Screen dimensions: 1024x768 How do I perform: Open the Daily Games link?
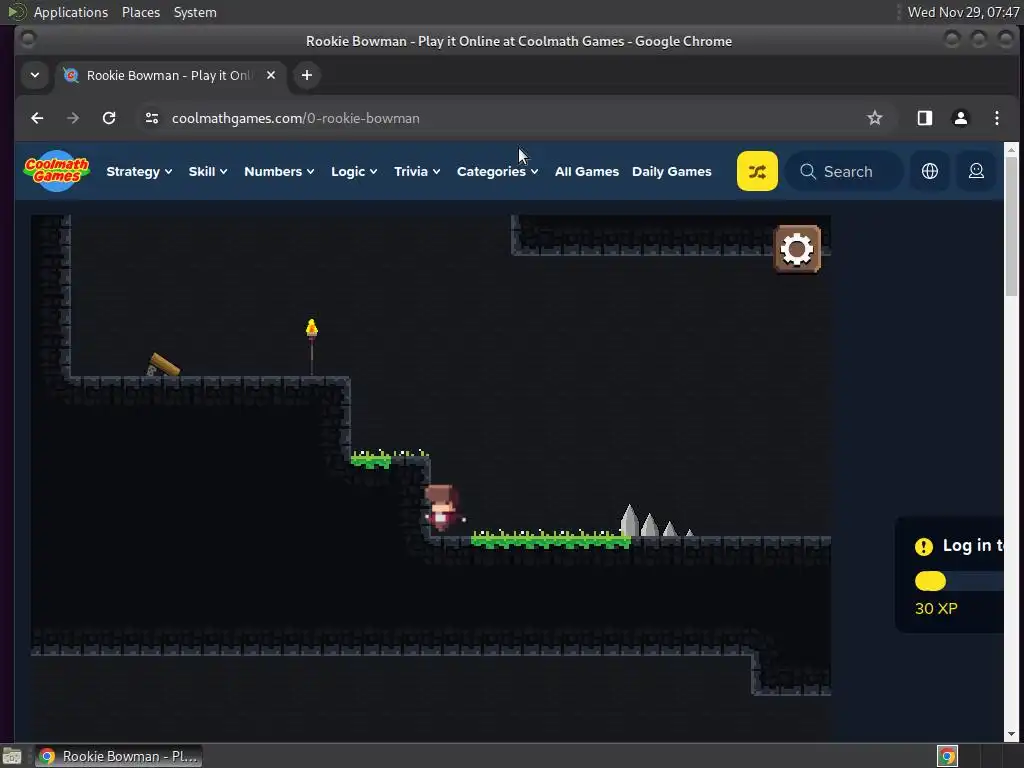pos(671,171)
